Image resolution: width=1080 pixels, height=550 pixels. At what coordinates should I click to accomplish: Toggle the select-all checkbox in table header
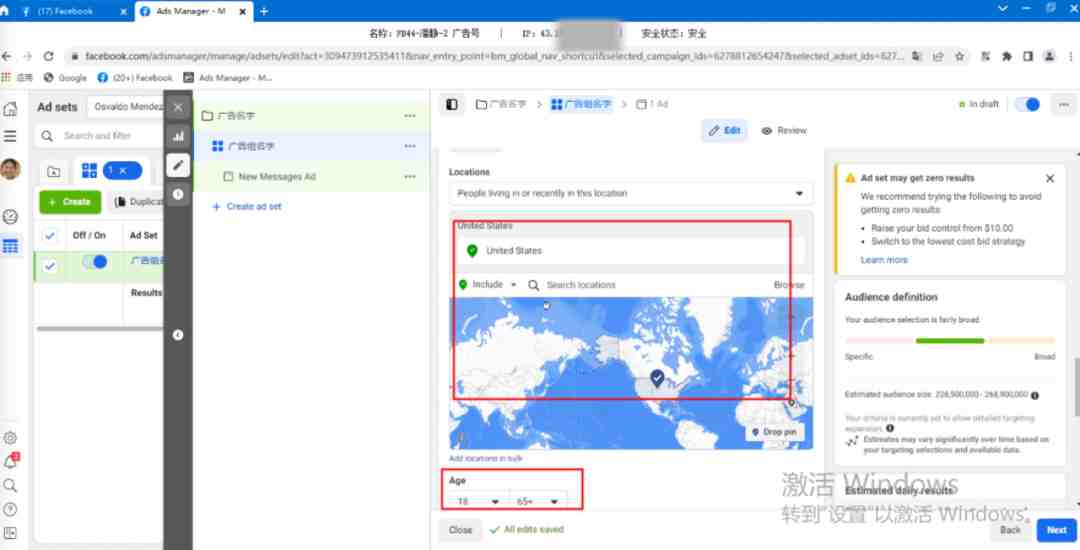50,236
